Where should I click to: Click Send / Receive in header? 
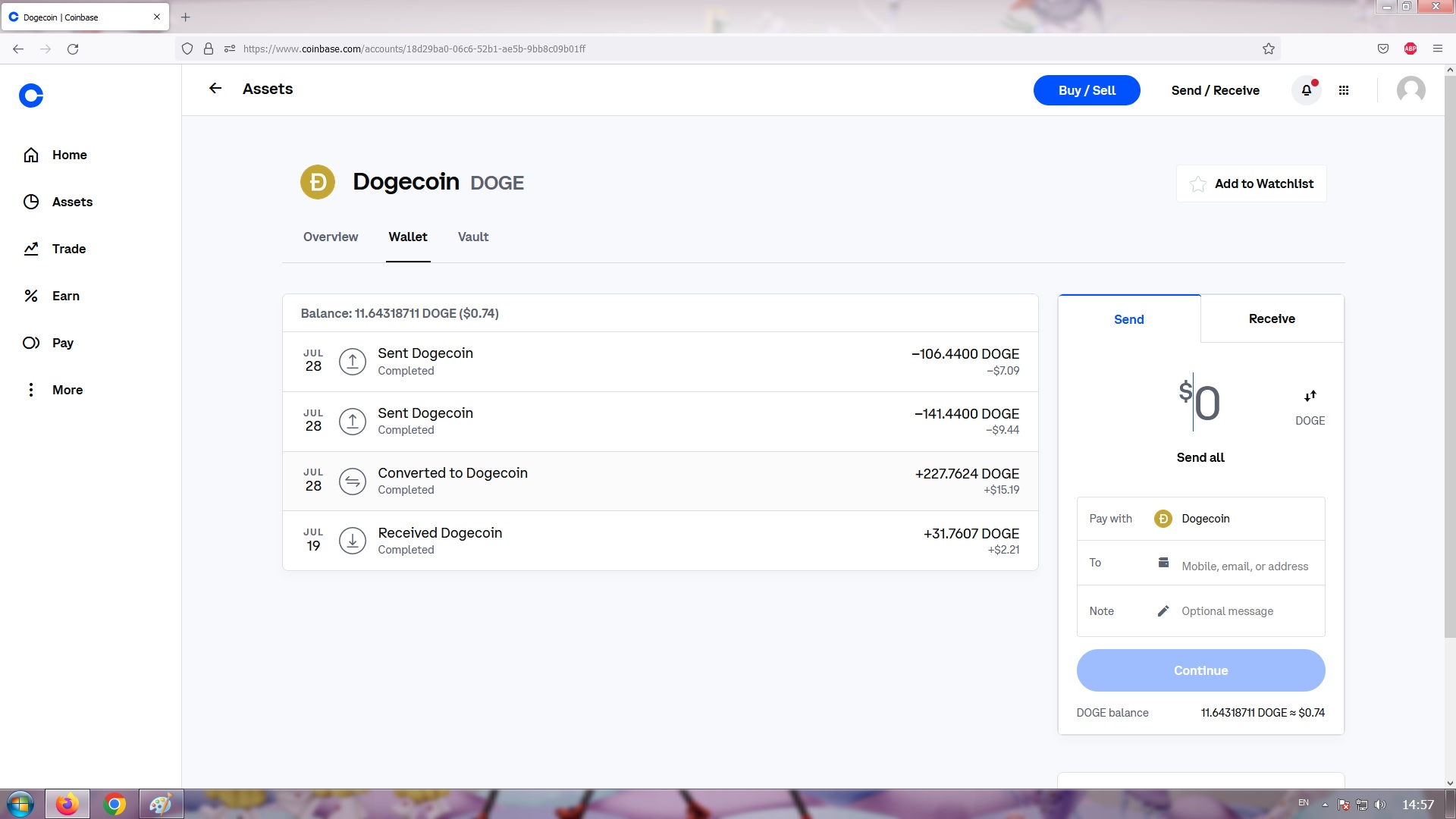1216,90
